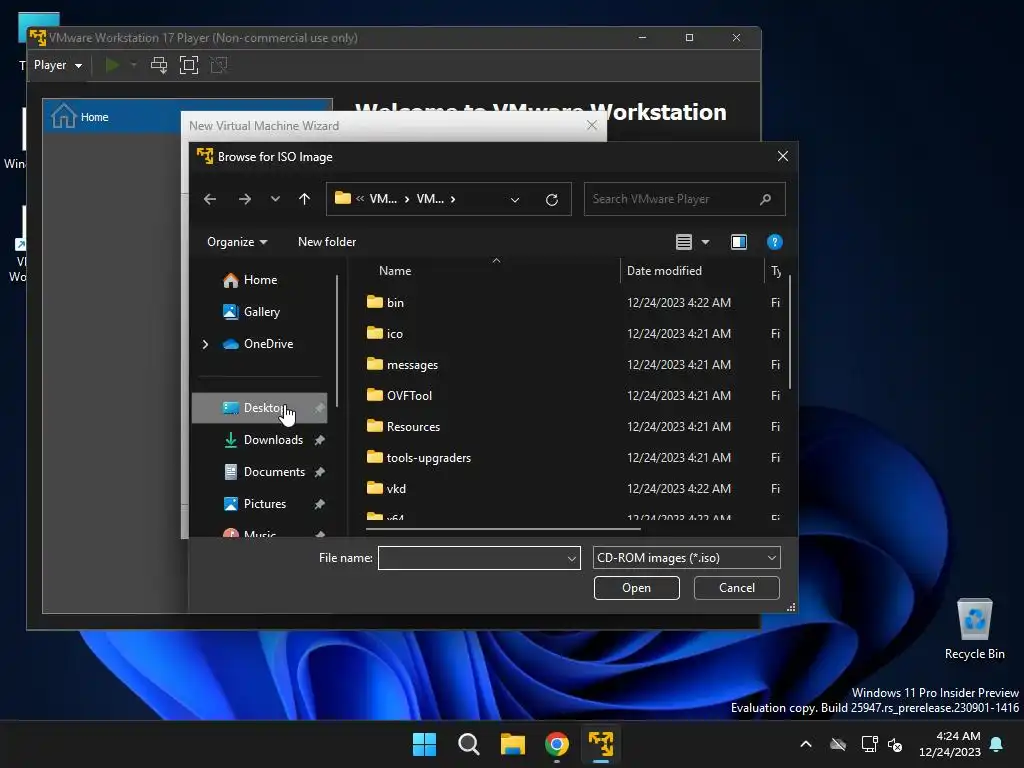The width and height of the screenshot is (1024, 768).
Task: Open notification bell in taskbar
Action: pyautogui.click(x=997, y=744)
